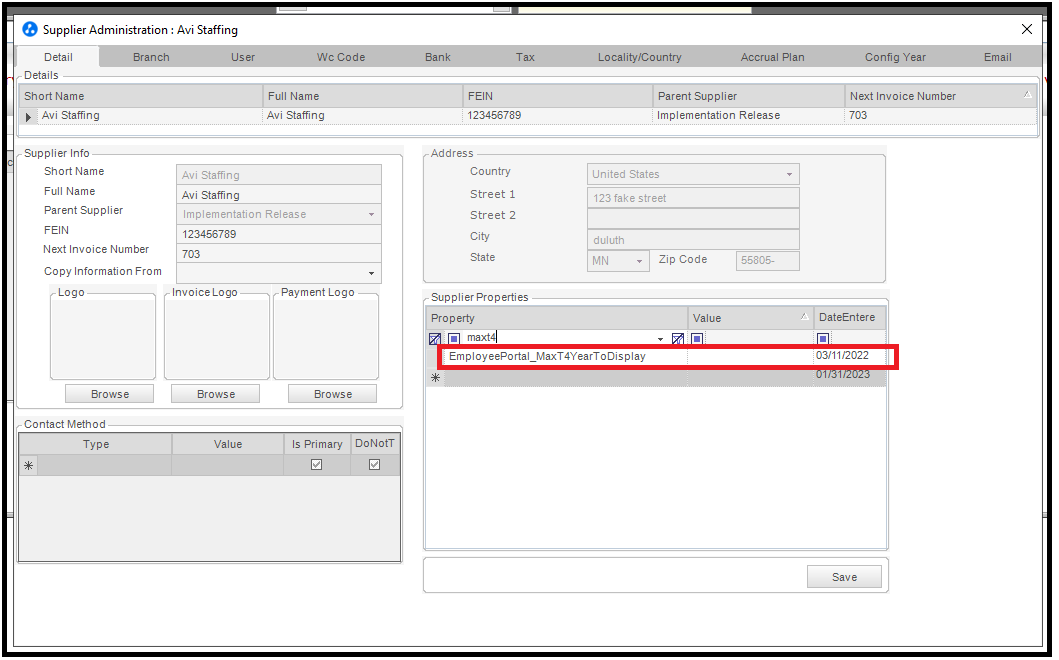Switch to Config Year tab
1059x660 pixels.
pyautogui.click(x=896, y=57)
